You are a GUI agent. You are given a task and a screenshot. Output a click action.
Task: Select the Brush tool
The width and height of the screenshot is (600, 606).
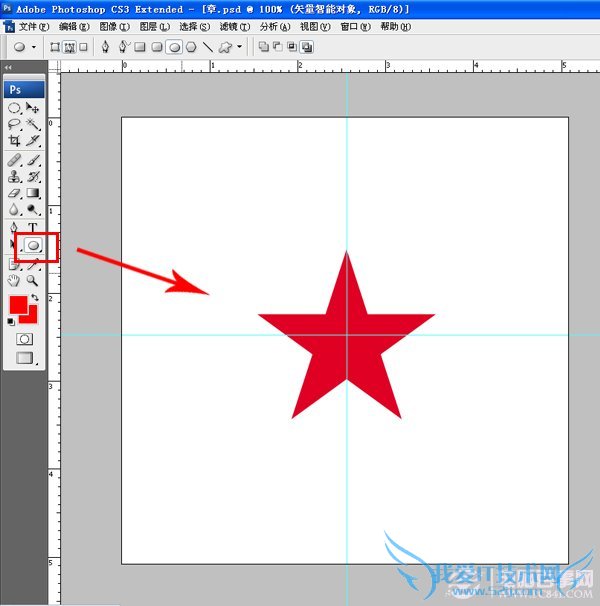click(33, 160)
